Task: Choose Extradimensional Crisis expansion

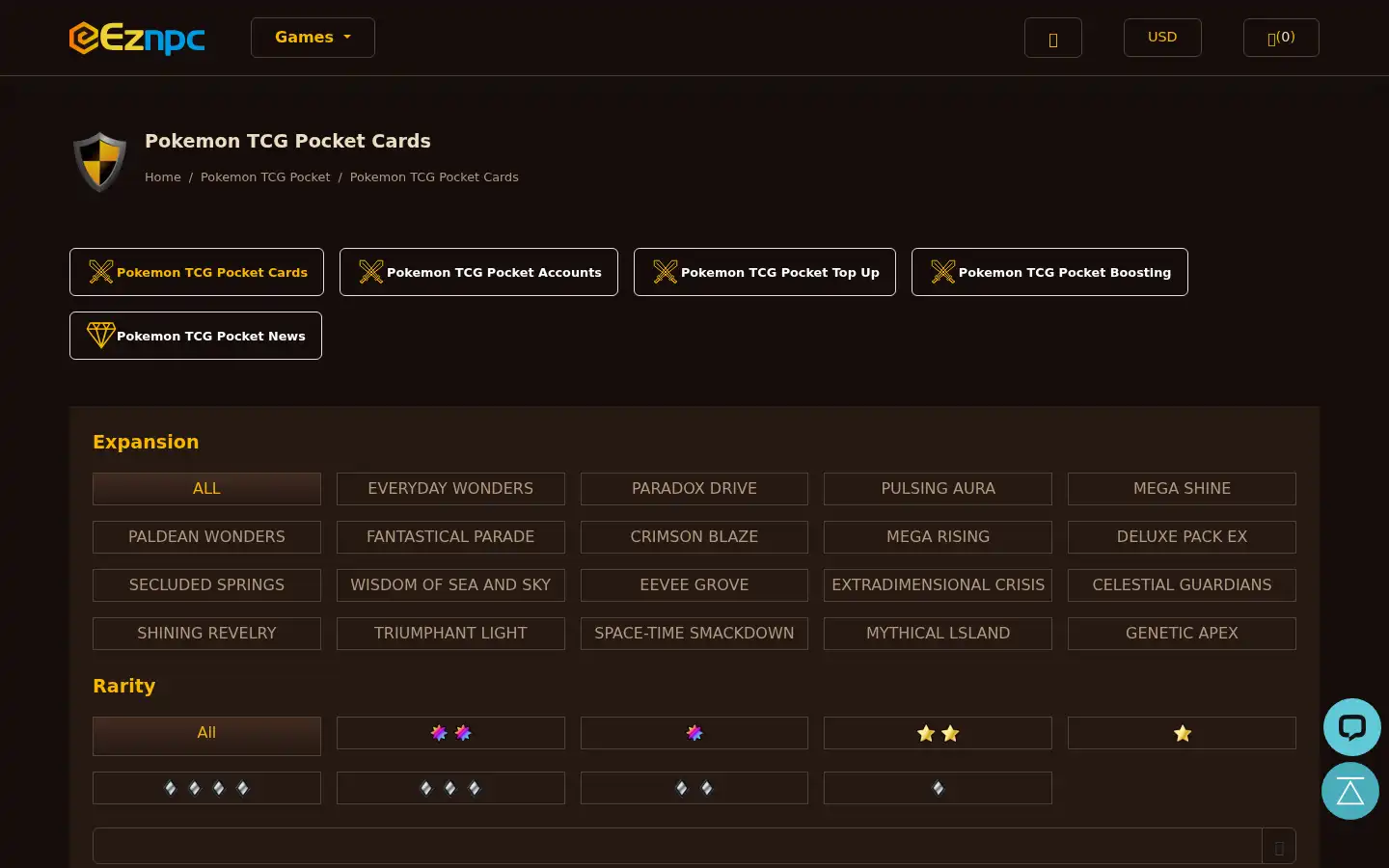Action: 938,585
